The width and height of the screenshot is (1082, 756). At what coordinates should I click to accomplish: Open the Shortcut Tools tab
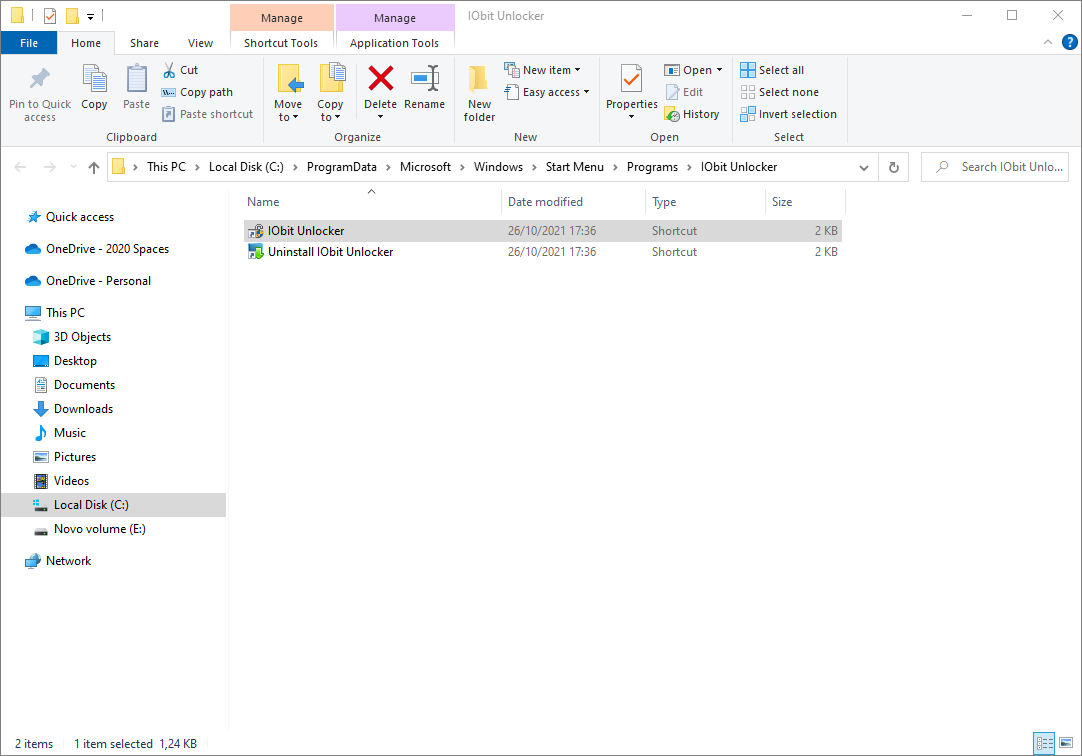(x=281, y=43)
